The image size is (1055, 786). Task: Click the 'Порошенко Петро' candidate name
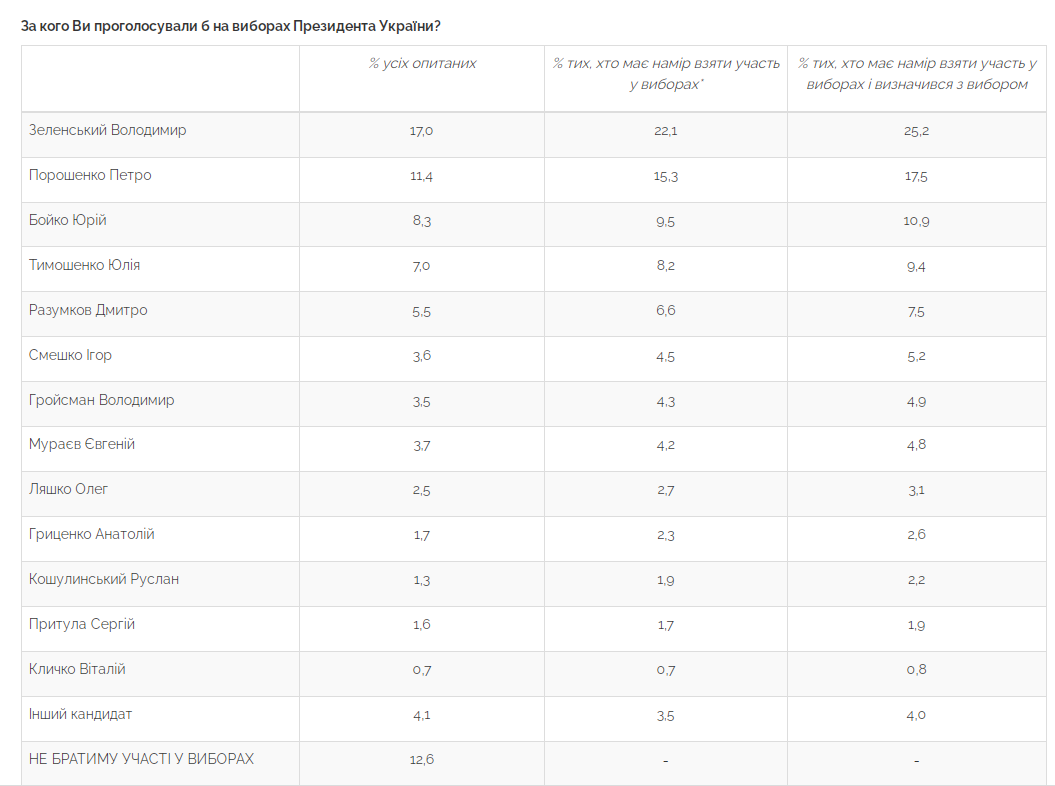[x=91, y=175]
